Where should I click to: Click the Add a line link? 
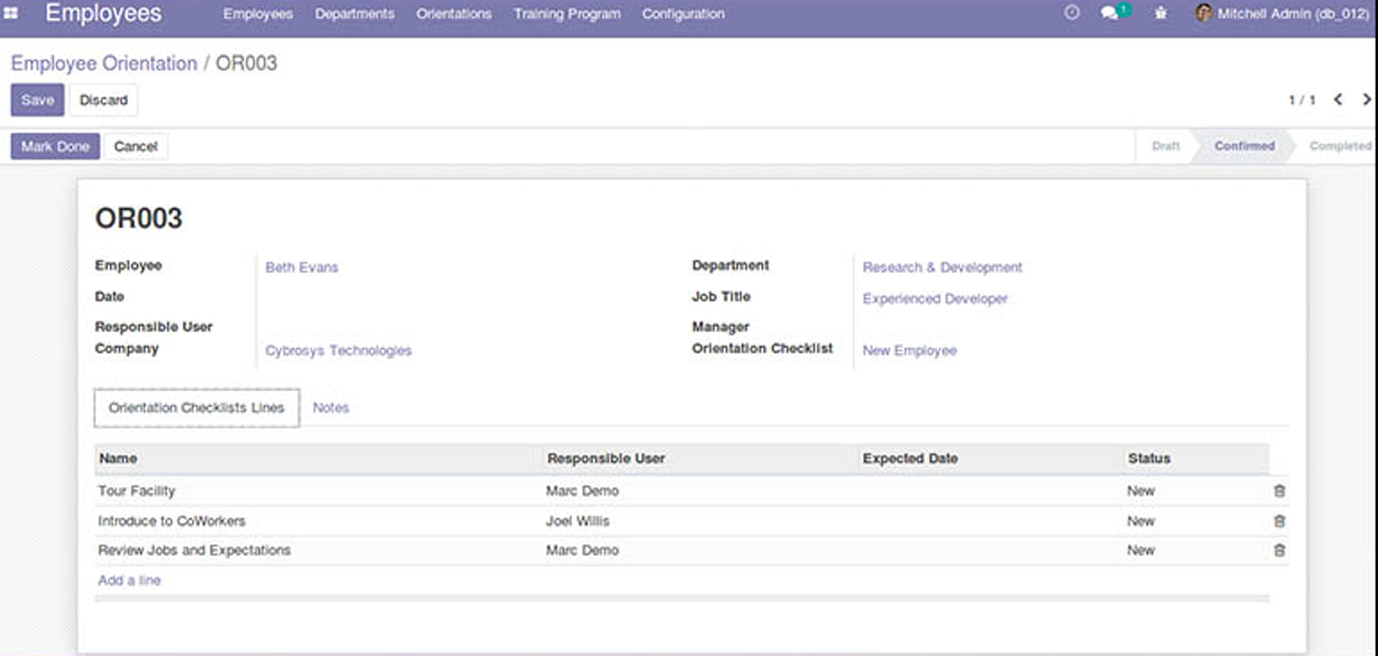point(129,581)
